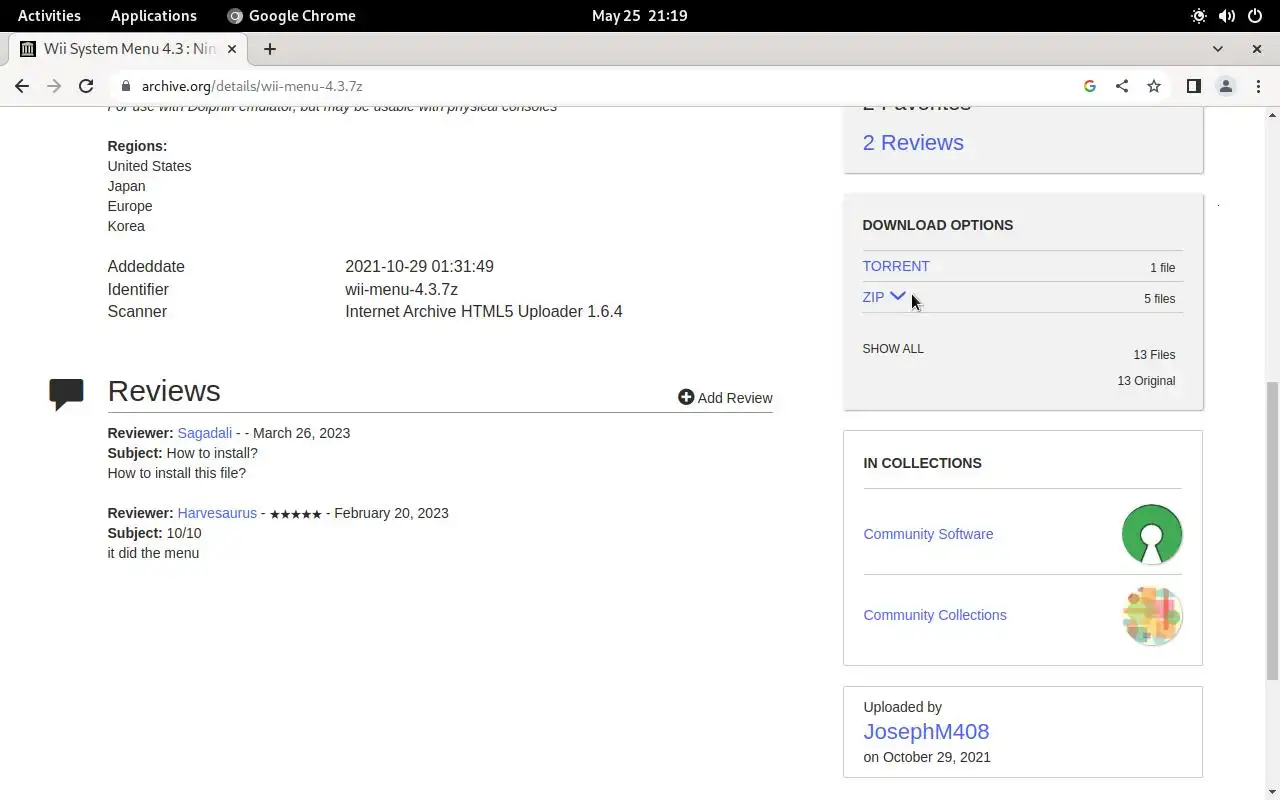Click the address bar URL
The width and height of the screenshot is (1280, 800).
(252, 86)
